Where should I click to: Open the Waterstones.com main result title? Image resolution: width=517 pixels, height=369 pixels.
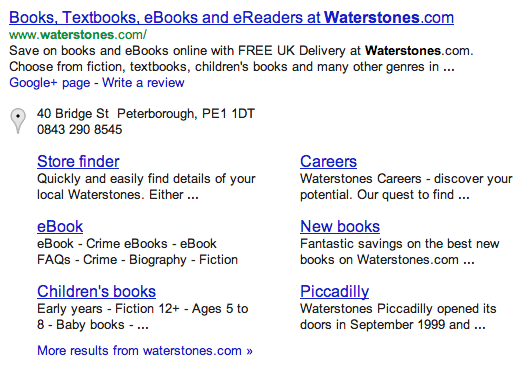coord(231,17)
